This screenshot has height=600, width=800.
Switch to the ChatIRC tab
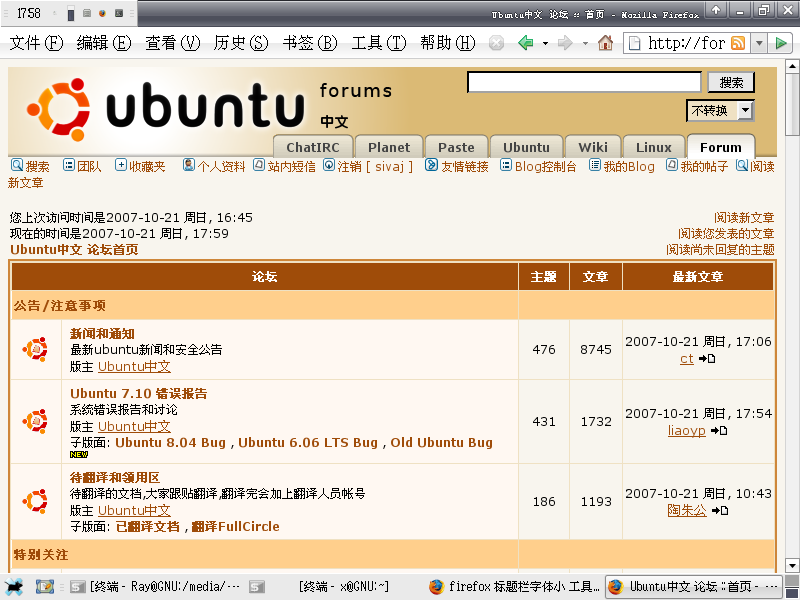pyautogui.click(x=313, y=147)
